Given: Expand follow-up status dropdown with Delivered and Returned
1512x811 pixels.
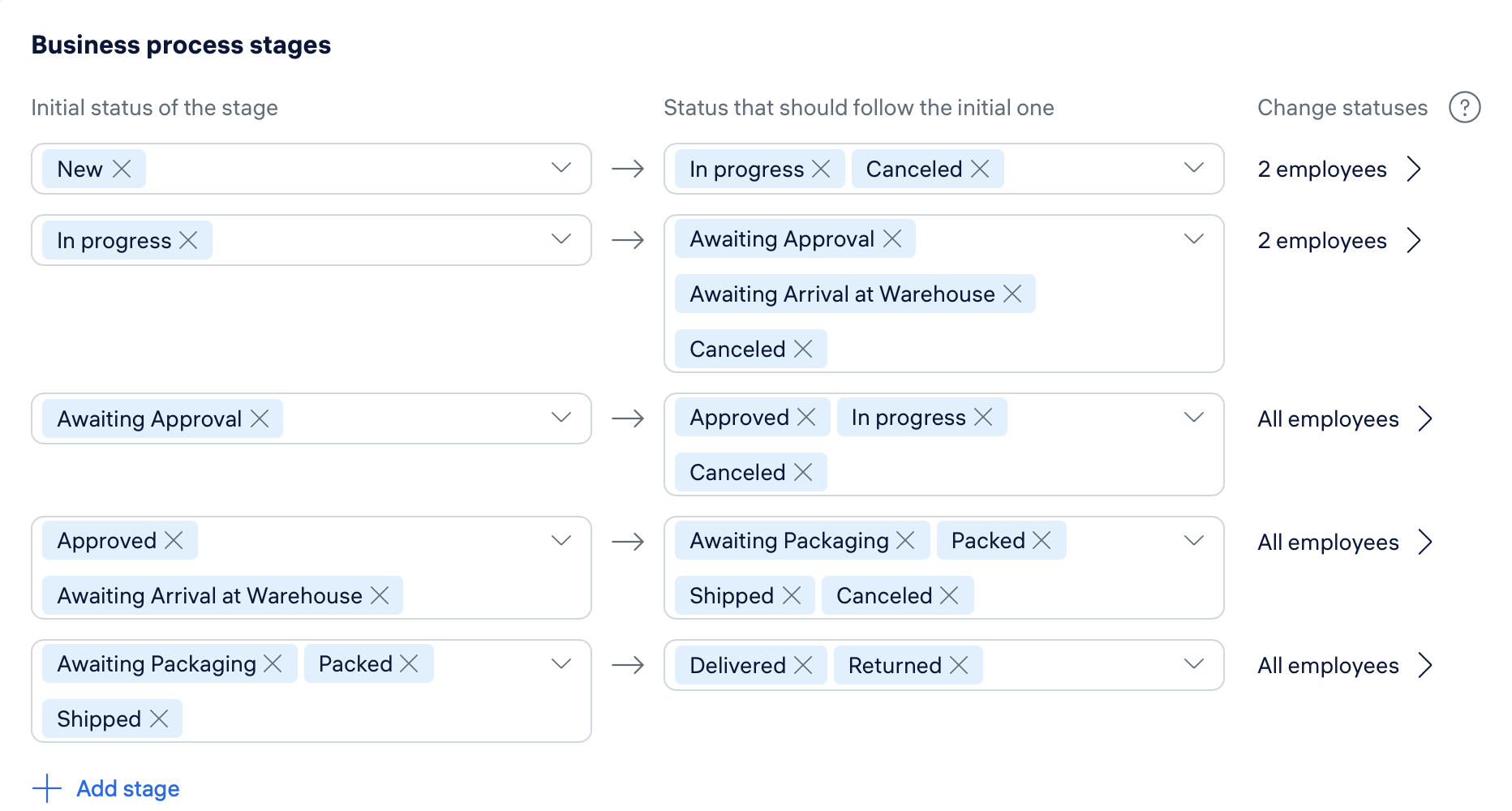Looking at the screenshot, I should pos(1193,664).
